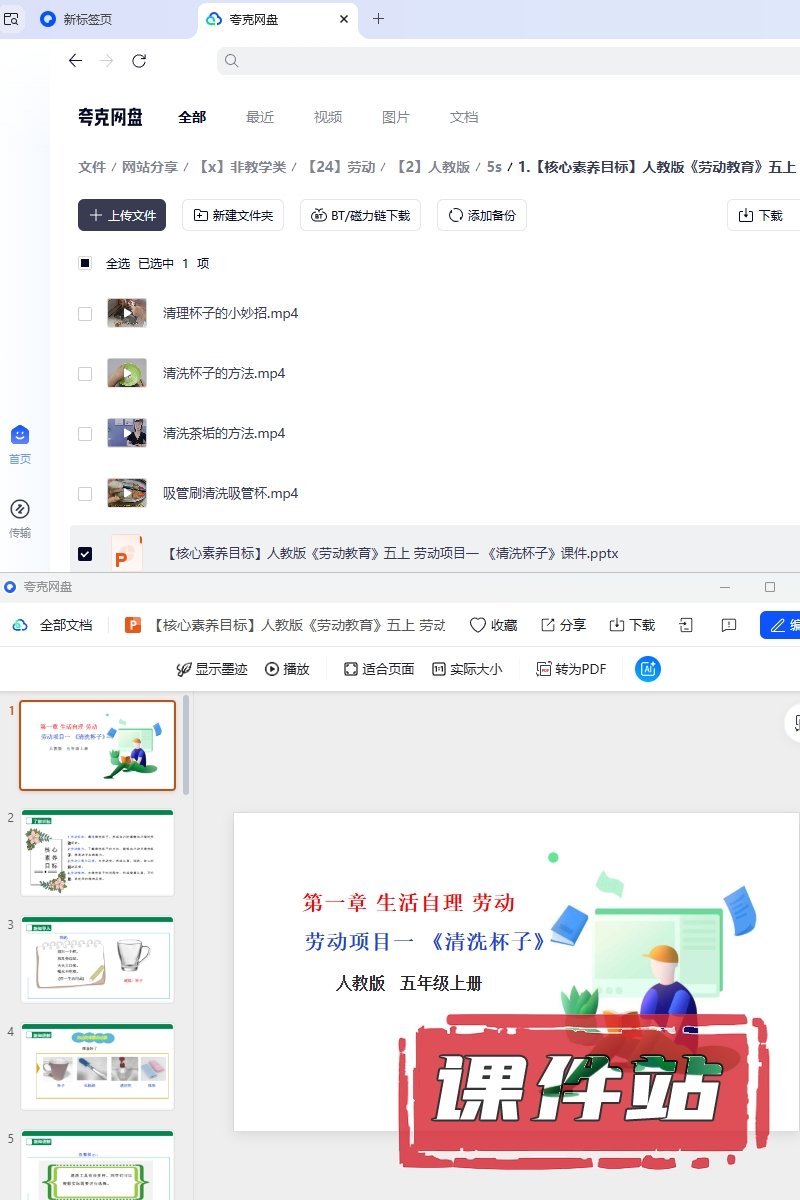Select the 最近 category tab
Screen dimensions: 800x1200
click(x=260, y=117)
